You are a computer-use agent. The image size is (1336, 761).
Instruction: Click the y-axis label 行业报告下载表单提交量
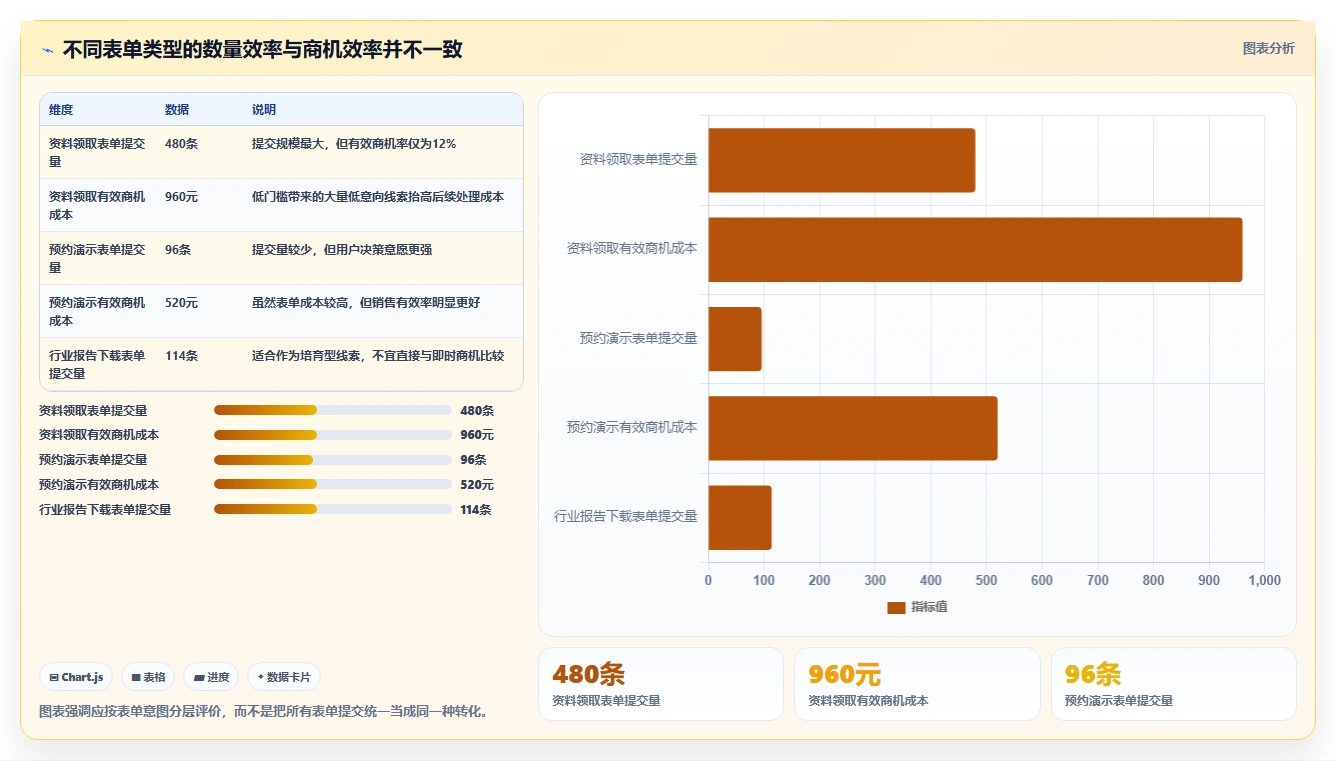point(626,517)
